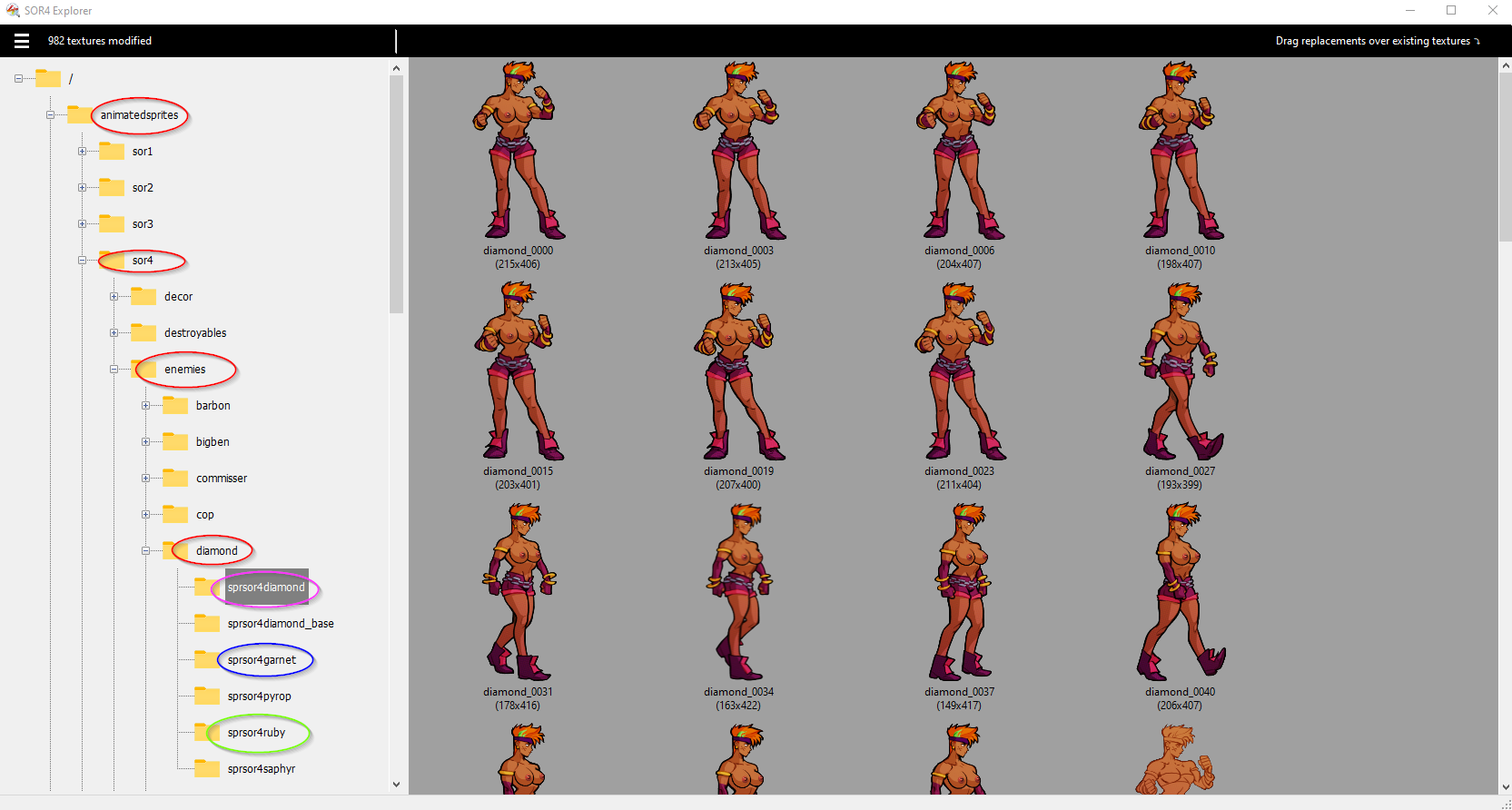Select the animatedsprites folder label
The image size is (1512, 810).
click(139, 115)
